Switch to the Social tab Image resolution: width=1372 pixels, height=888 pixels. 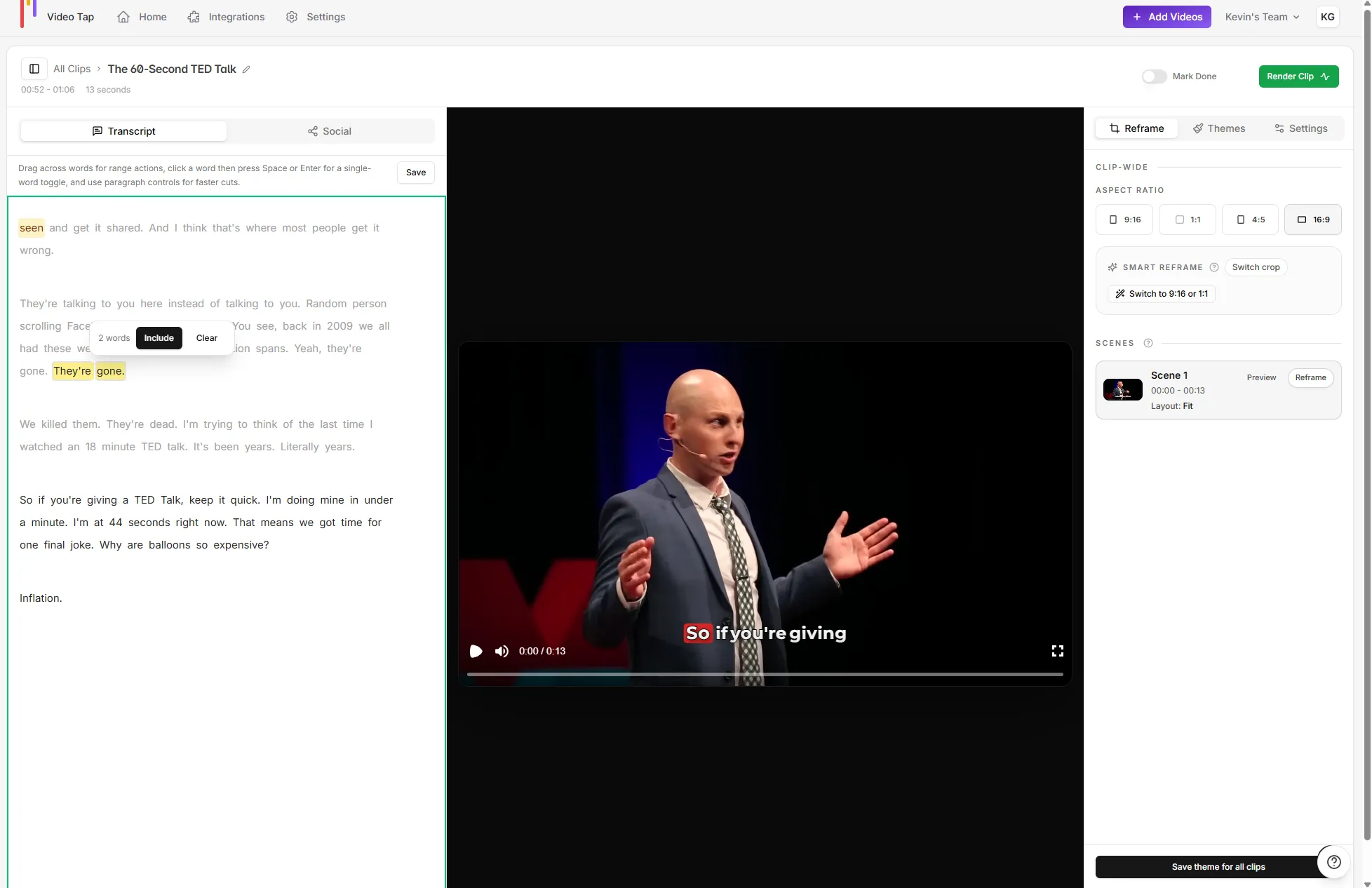(329, 131)
